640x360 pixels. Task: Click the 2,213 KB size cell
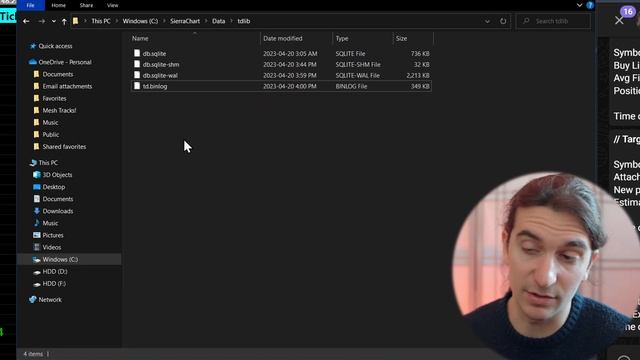click(x=418, y=76)
